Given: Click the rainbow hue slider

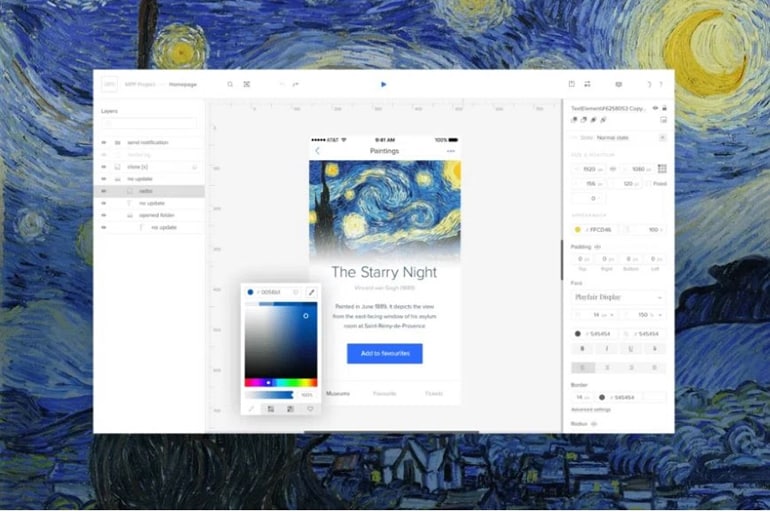Looking at the screenshot, I should tap(281, 383).
